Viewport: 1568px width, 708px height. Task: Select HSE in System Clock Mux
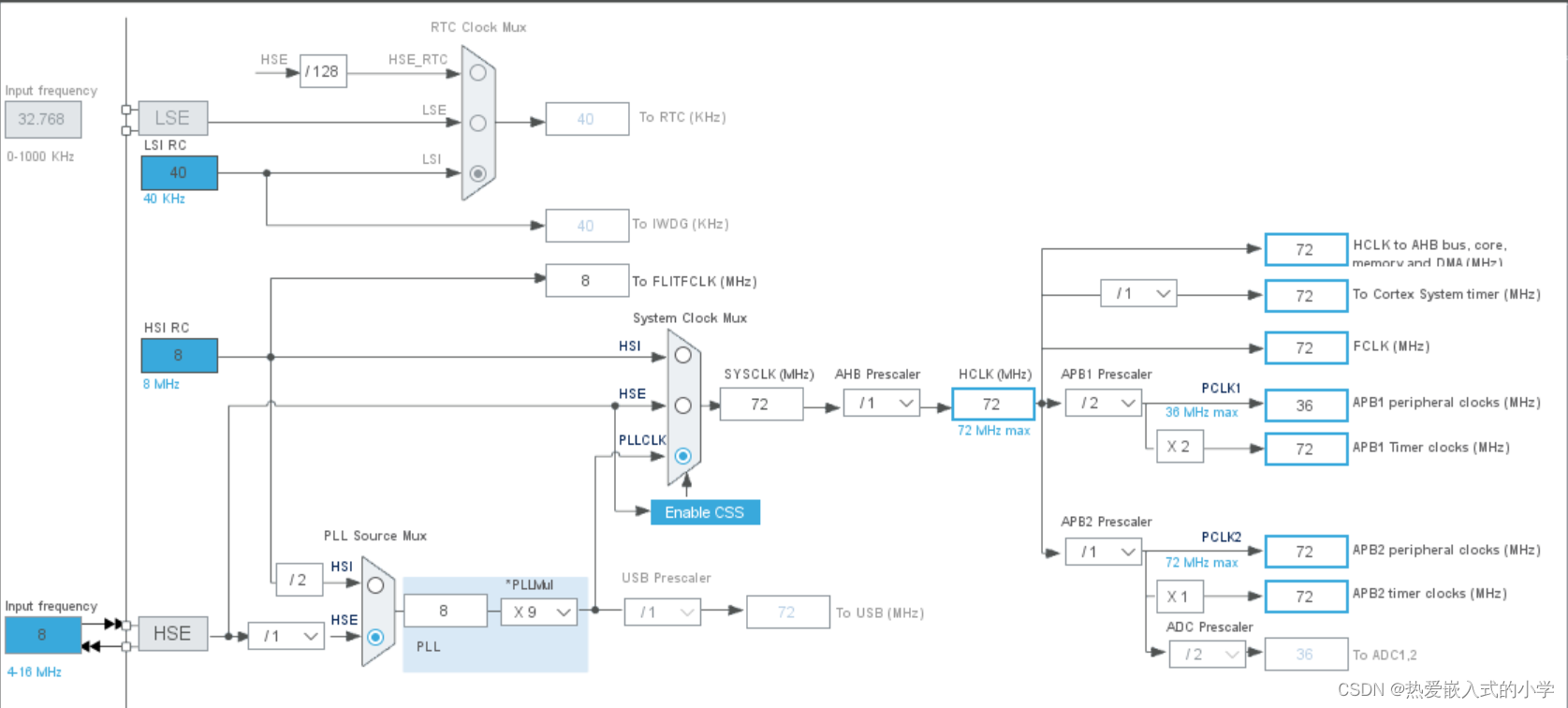click(683, 406)
